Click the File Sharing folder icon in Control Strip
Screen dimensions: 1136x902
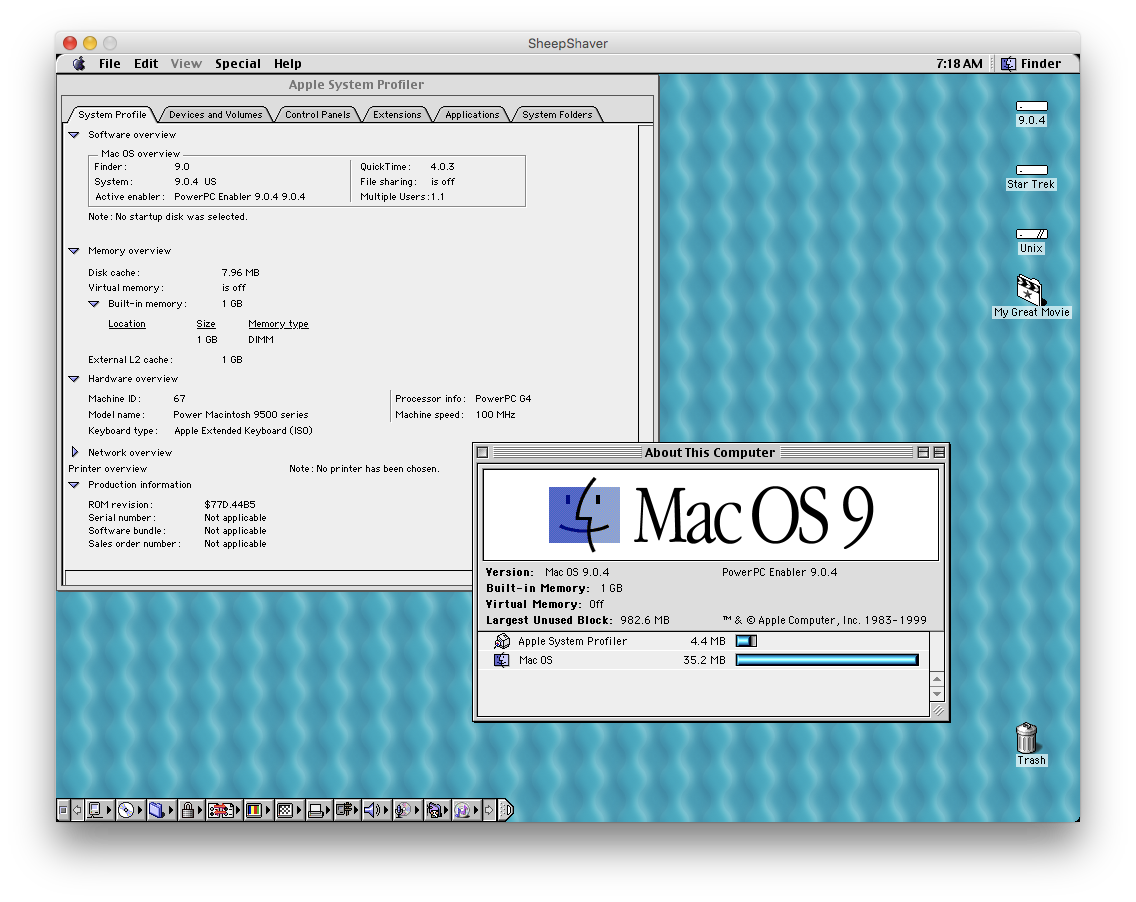point(156,809)
